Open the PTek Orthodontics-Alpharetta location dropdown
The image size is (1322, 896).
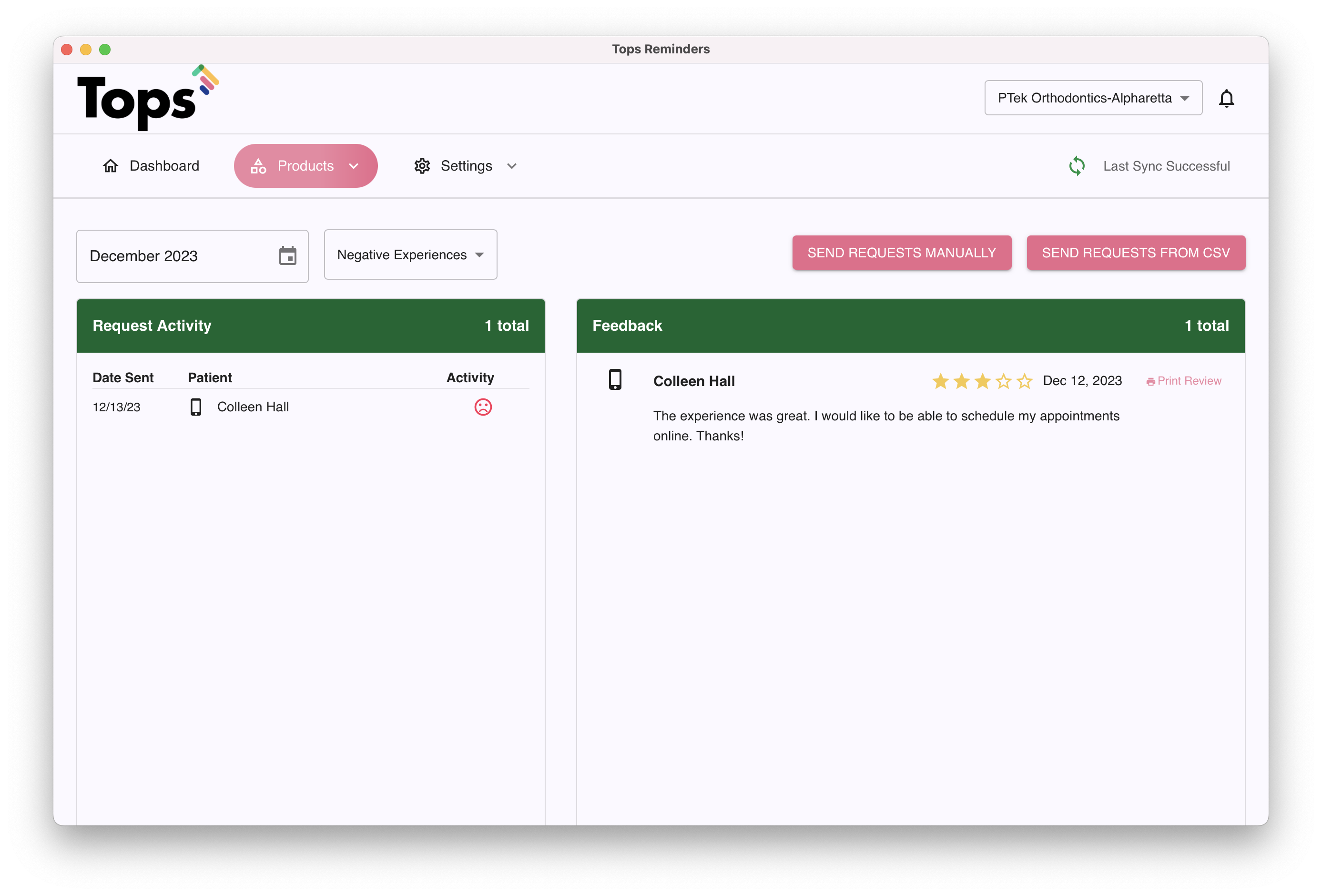[x=1093, y=98]
